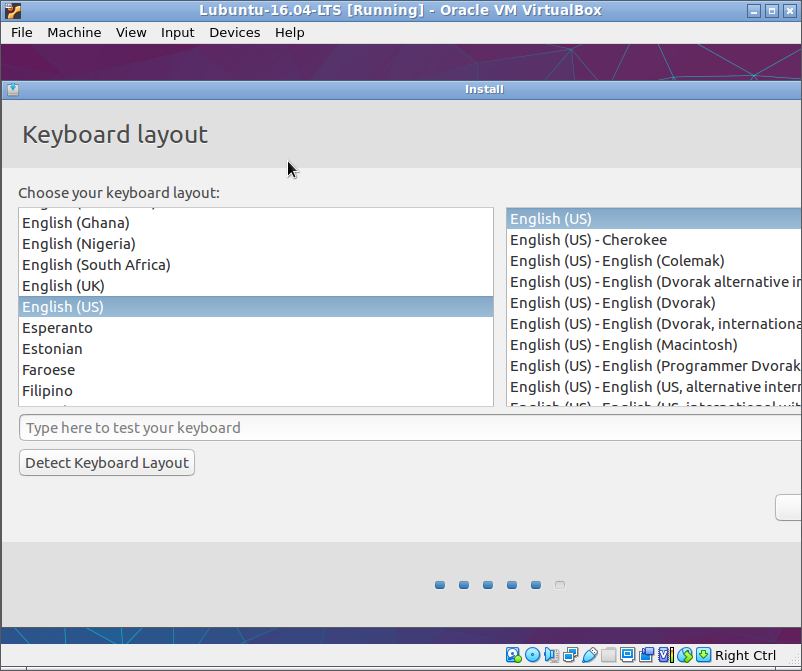Click the shared folders status icon
This screenshot has width=802, height=671.
(x=609, y=655)
